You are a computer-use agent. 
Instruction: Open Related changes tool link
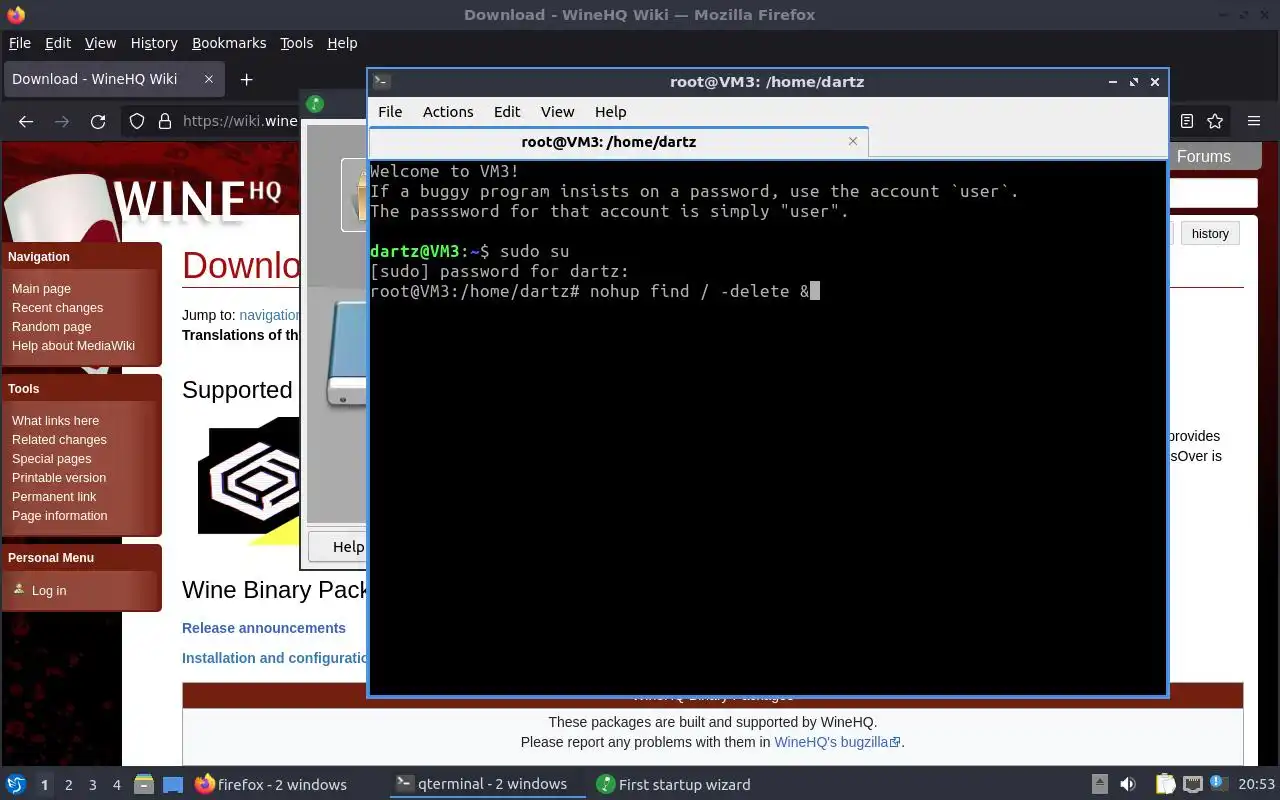59,439
